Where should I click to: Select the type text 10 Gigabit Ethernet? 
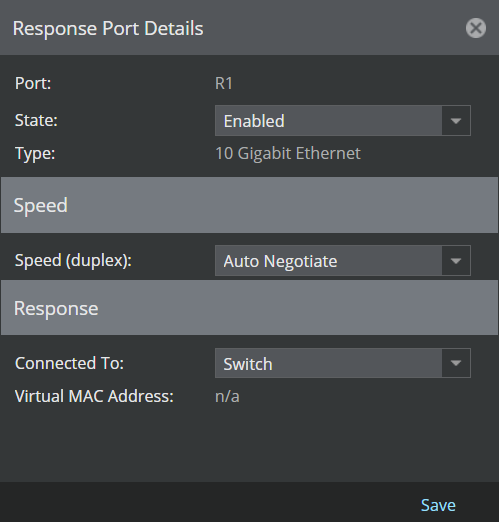(x=288, y=153)
